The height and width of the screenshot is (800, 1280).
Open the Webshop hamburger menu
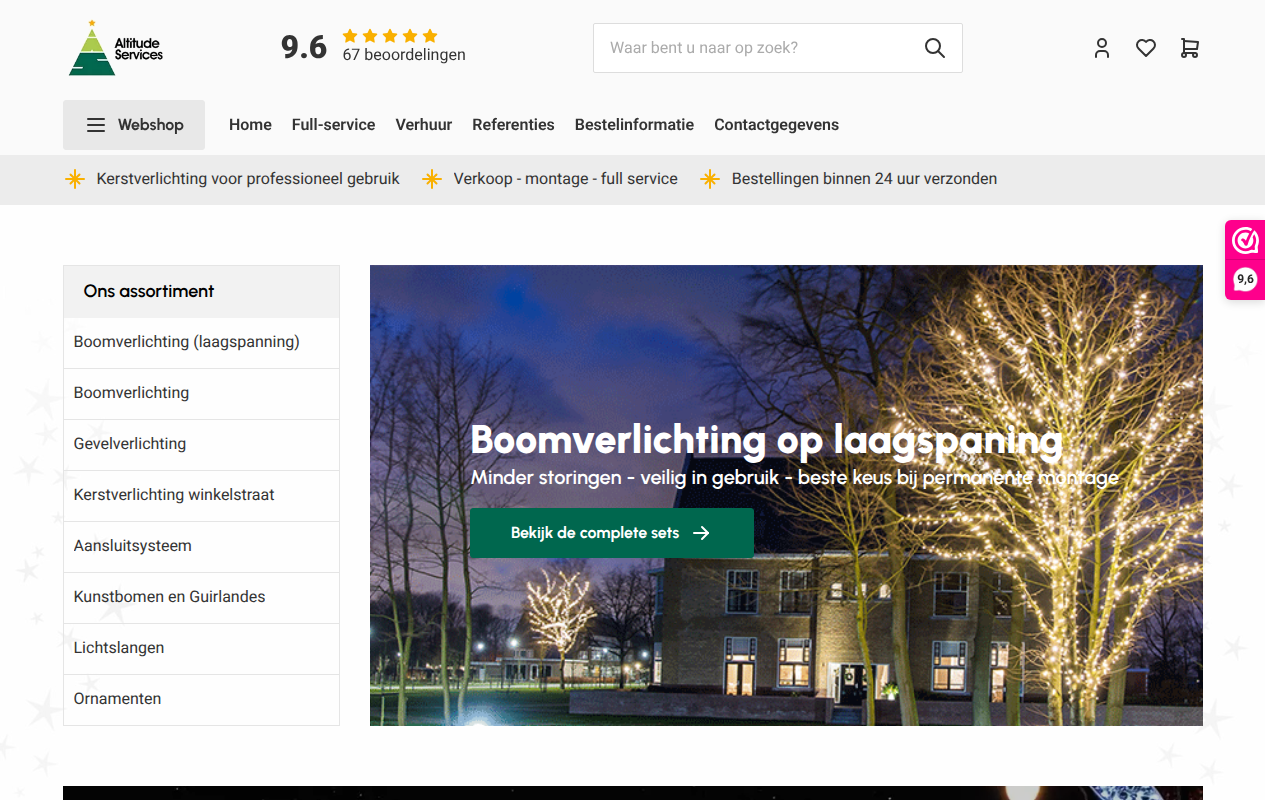134,125
